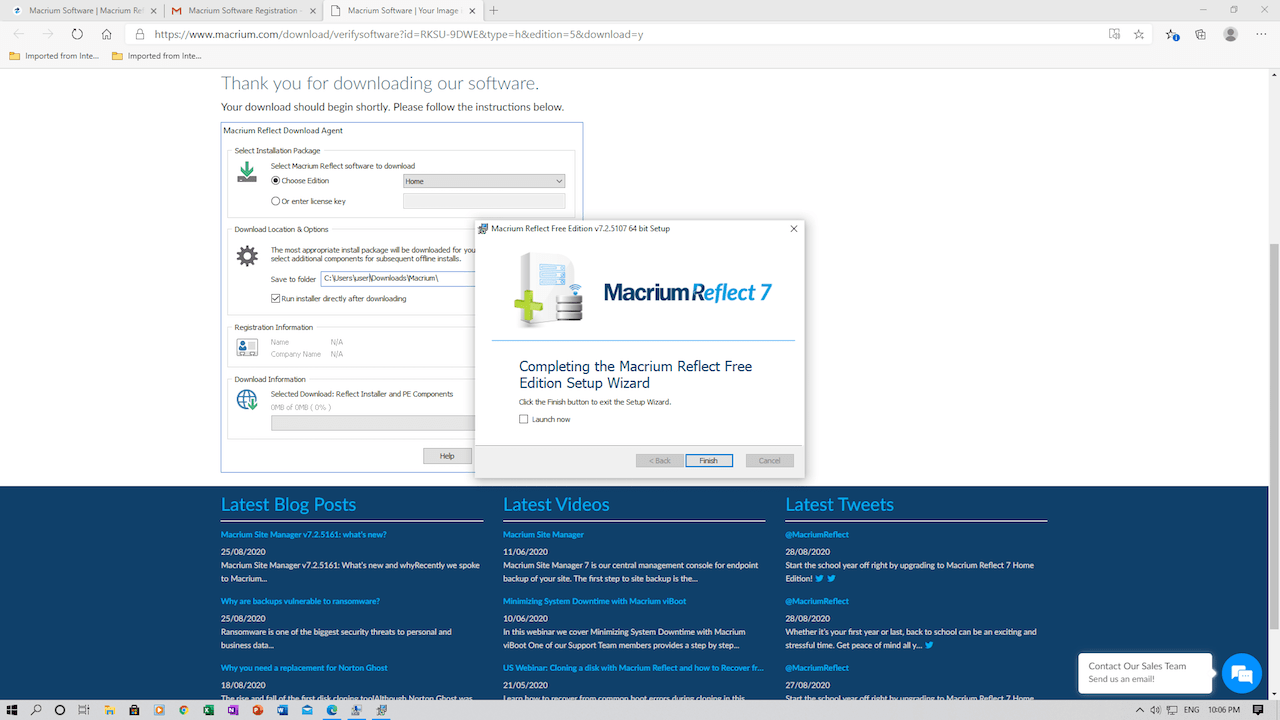Launch Excel from the taskbar
1280x720 pixels.
[x=208, y=710]
